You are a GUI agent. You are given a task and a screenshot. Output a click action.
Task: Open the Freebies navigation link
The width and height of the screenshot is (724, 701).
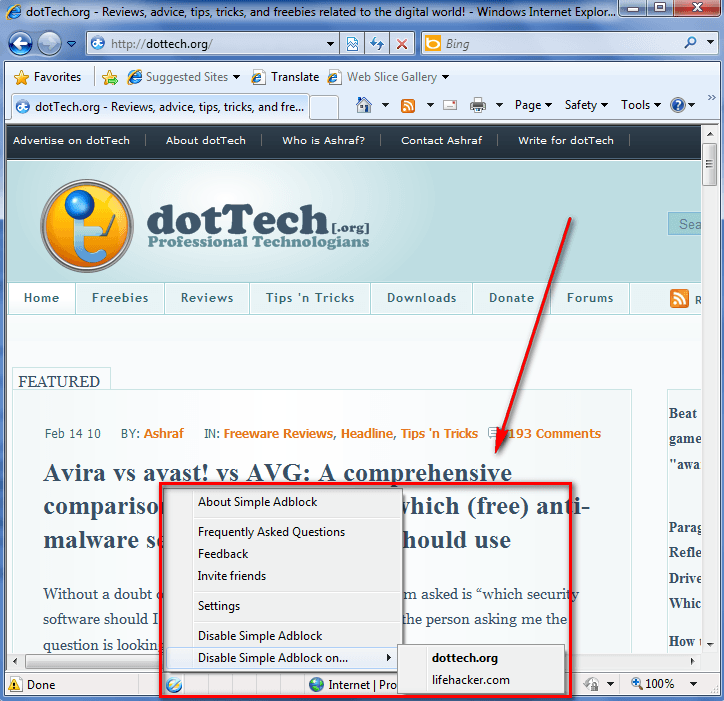(120, 298)
